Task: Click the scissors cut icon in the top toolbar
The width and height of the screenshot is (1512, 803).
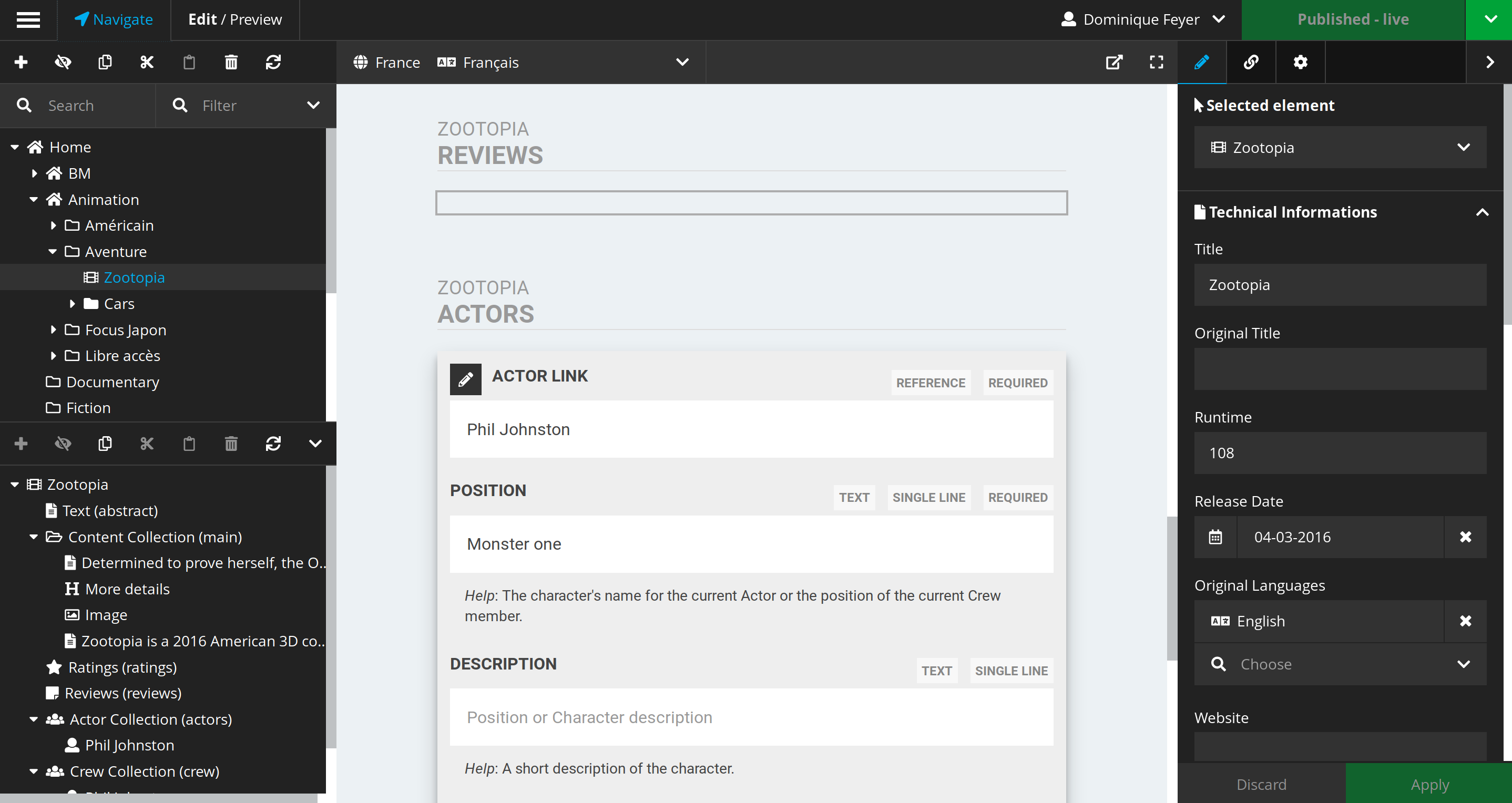Action: click(147, 62)
